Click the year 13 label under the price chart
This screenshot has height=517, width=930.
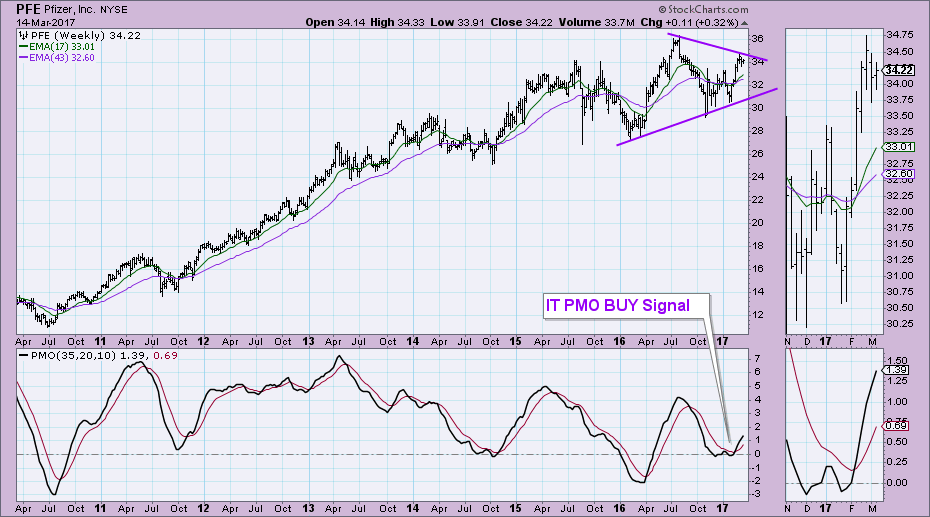point(308,342)
